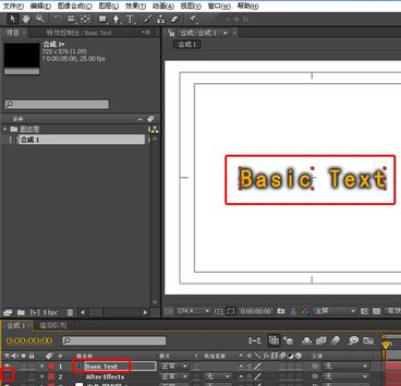The height and width of the screenshot is (386, 401).
Task: Click label color swatch of layer 2
Action: tap(51, 377)
